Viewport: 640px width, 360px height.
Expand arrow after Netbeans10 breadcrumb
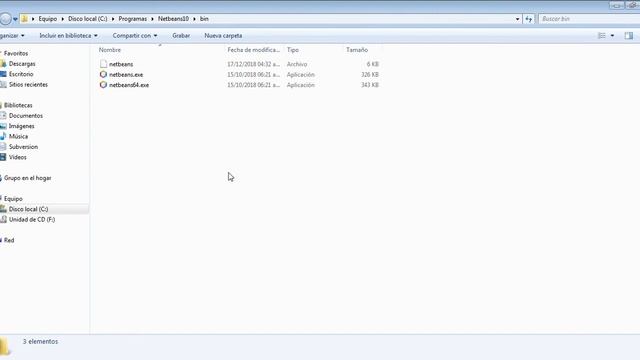coord(194,19)
